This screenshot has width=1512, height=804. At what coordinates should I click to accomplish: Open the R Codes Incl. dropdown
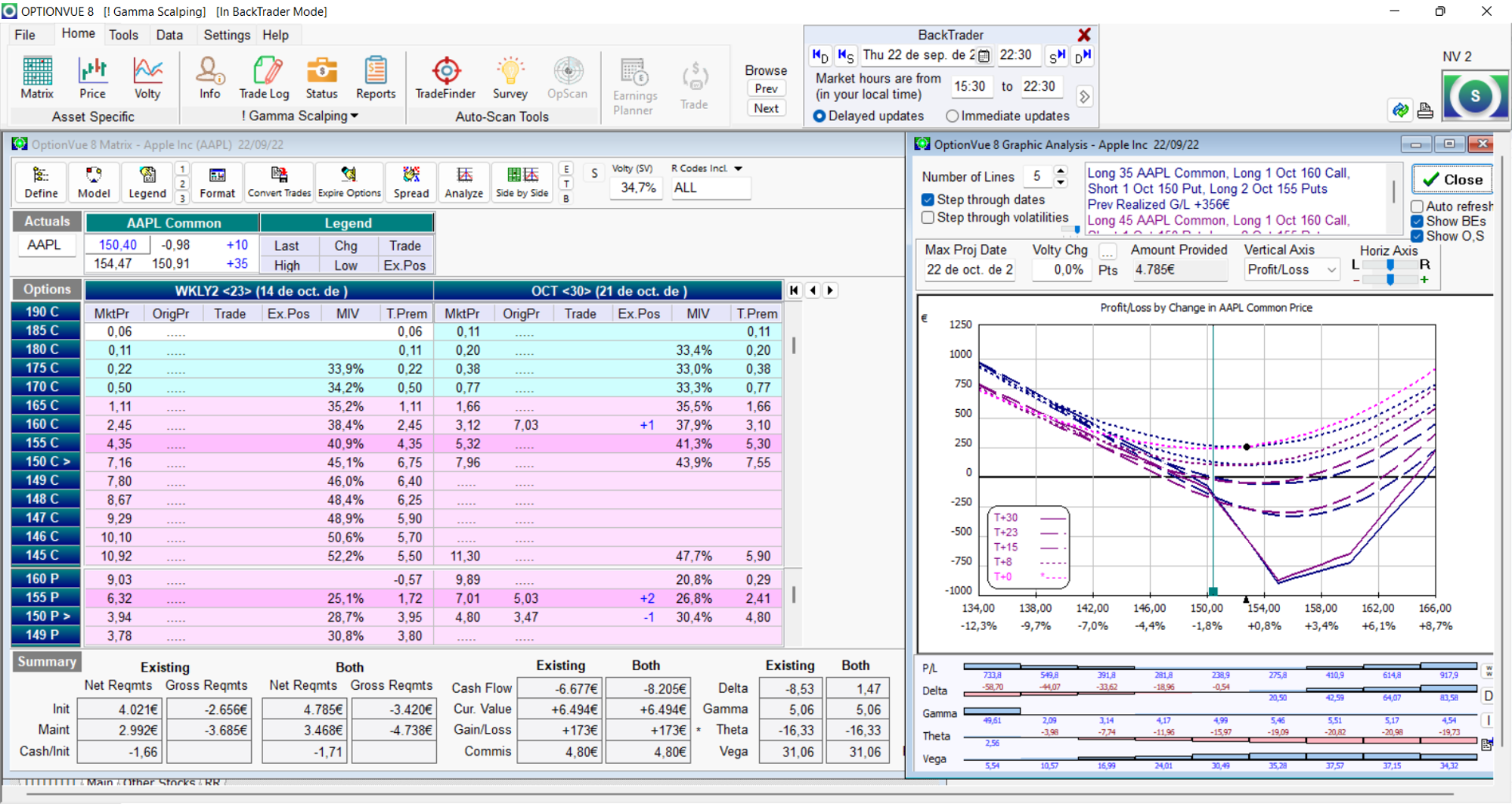[738, 169]
